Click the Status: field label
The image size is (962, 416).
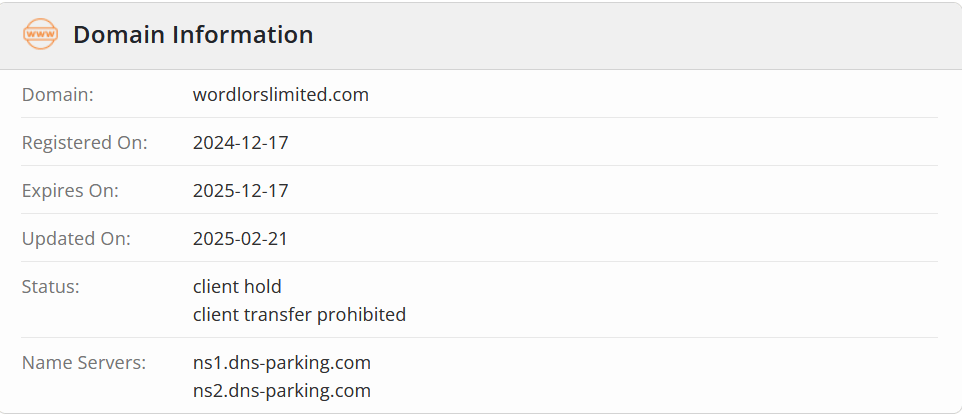point(51,286)
